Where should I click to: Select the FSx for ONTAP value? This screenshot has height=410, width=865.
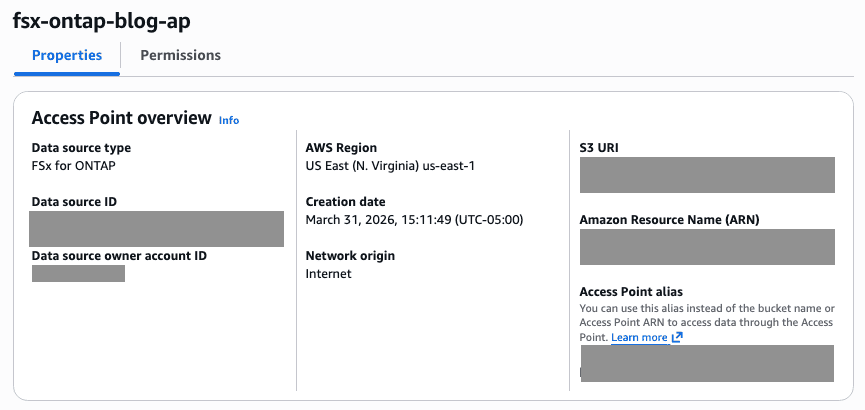coord(74,166)
